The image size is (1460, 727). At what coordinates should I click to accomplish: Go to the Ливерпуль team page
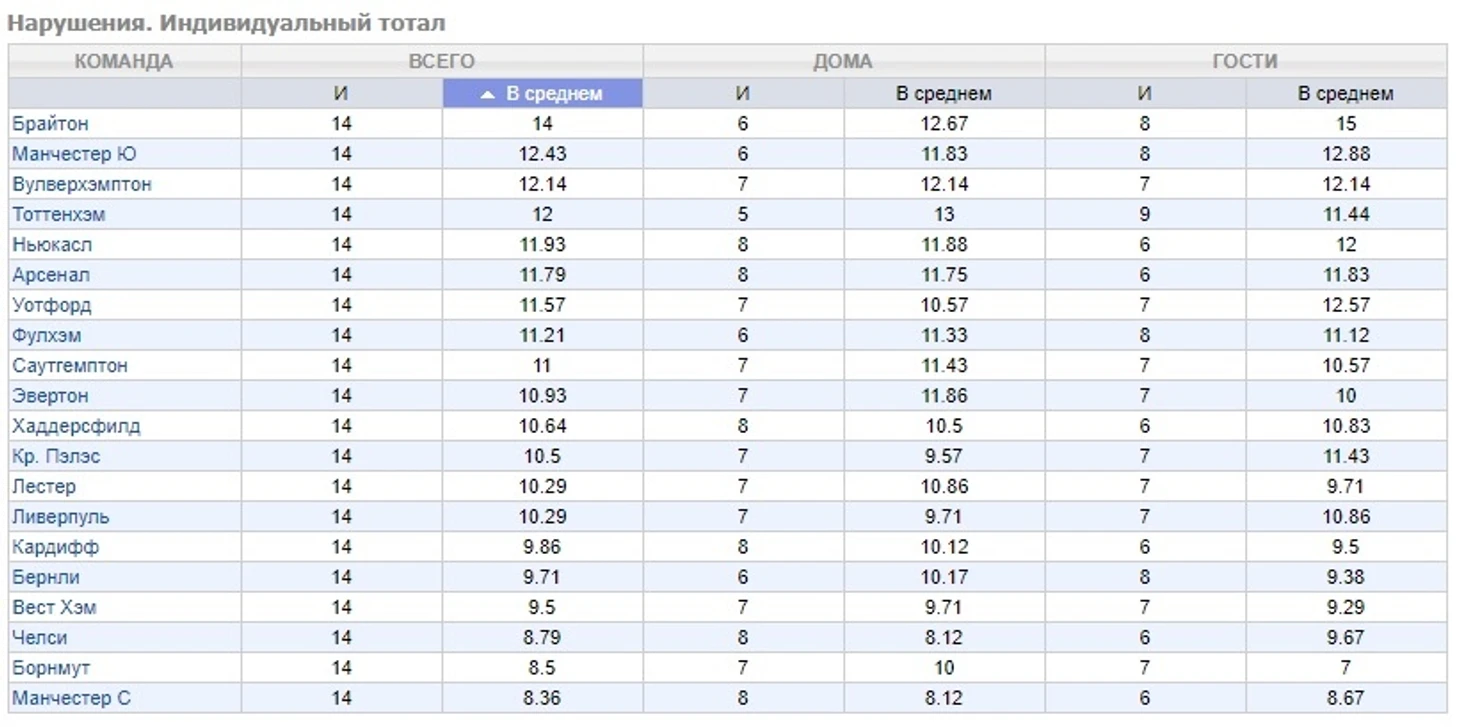point(61,517)
